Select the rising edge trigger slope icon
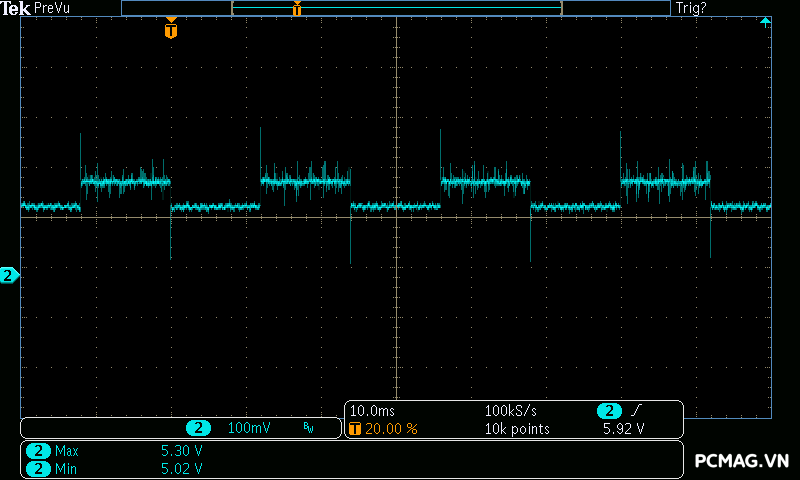Viewport: 800px width, 480px height. [x=637, y=411]
